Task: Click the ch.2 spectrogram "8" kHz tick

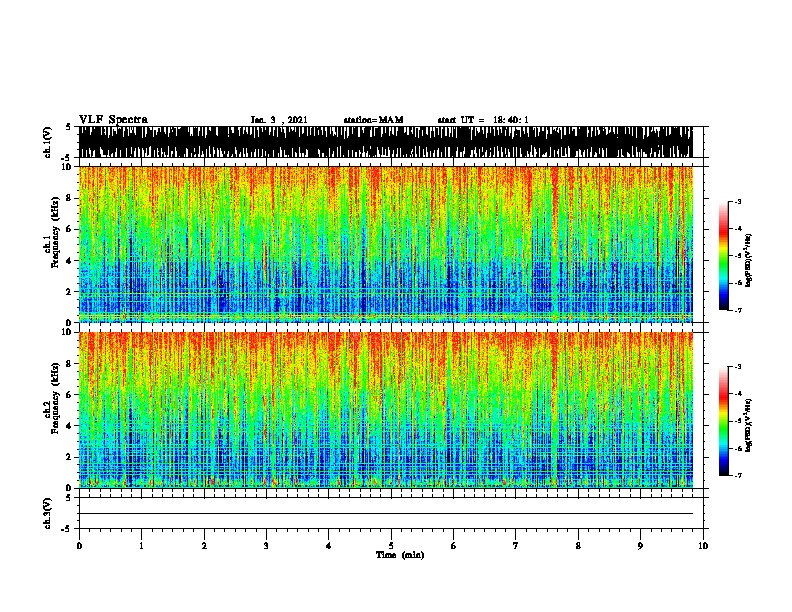Action: click(x=70, y=364)
